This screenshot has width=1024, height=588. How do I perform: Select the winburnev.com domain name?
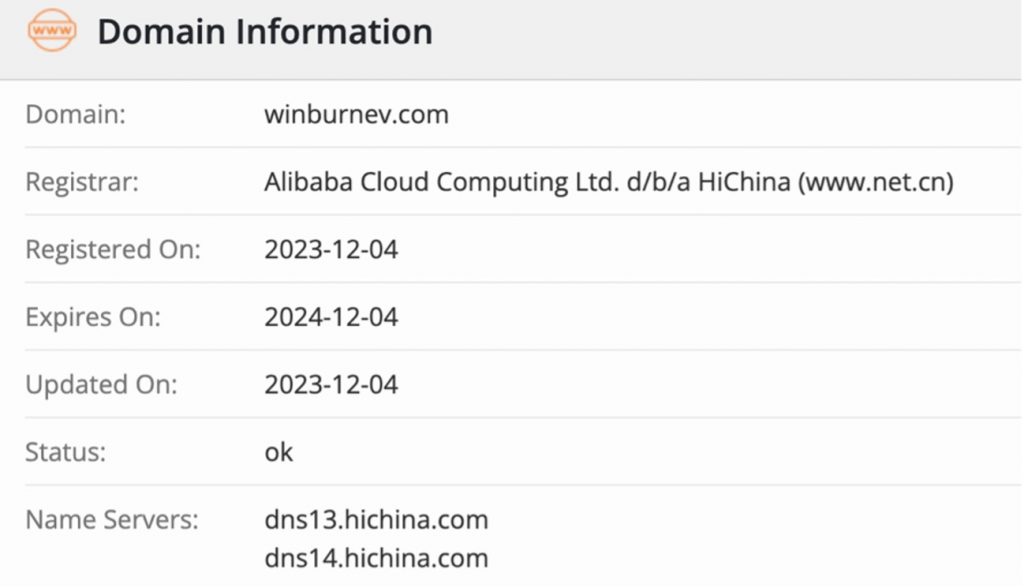coord(356,115)
